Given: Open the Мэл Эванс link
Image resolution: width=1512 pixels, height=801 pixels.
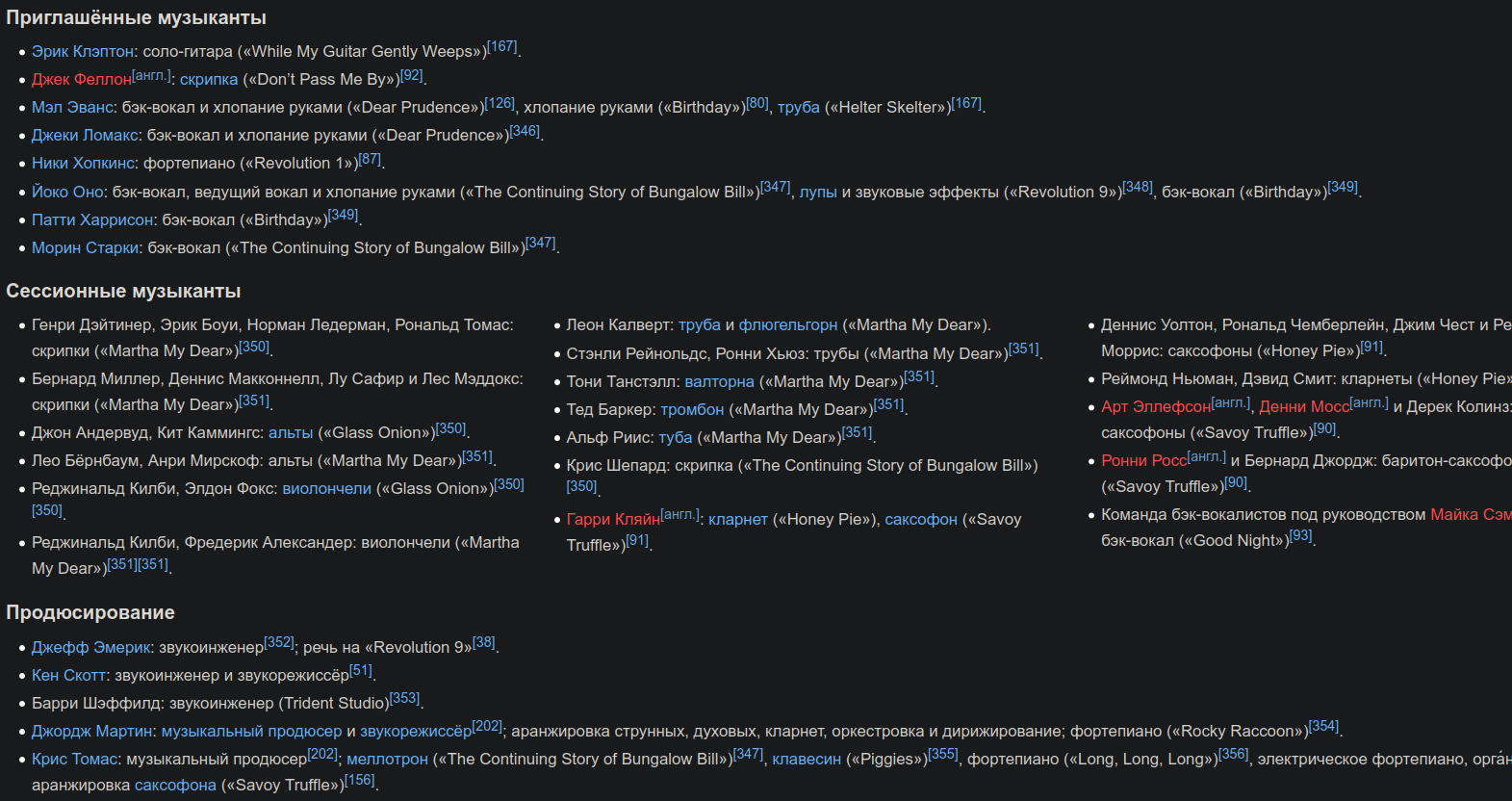Looking at the screenshot, I should (x=73, y=107).
